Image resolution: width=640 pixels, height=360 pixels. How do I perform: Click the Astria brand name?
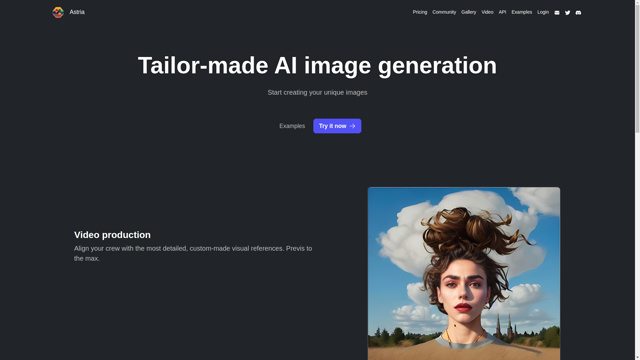(x=77, y=12)
